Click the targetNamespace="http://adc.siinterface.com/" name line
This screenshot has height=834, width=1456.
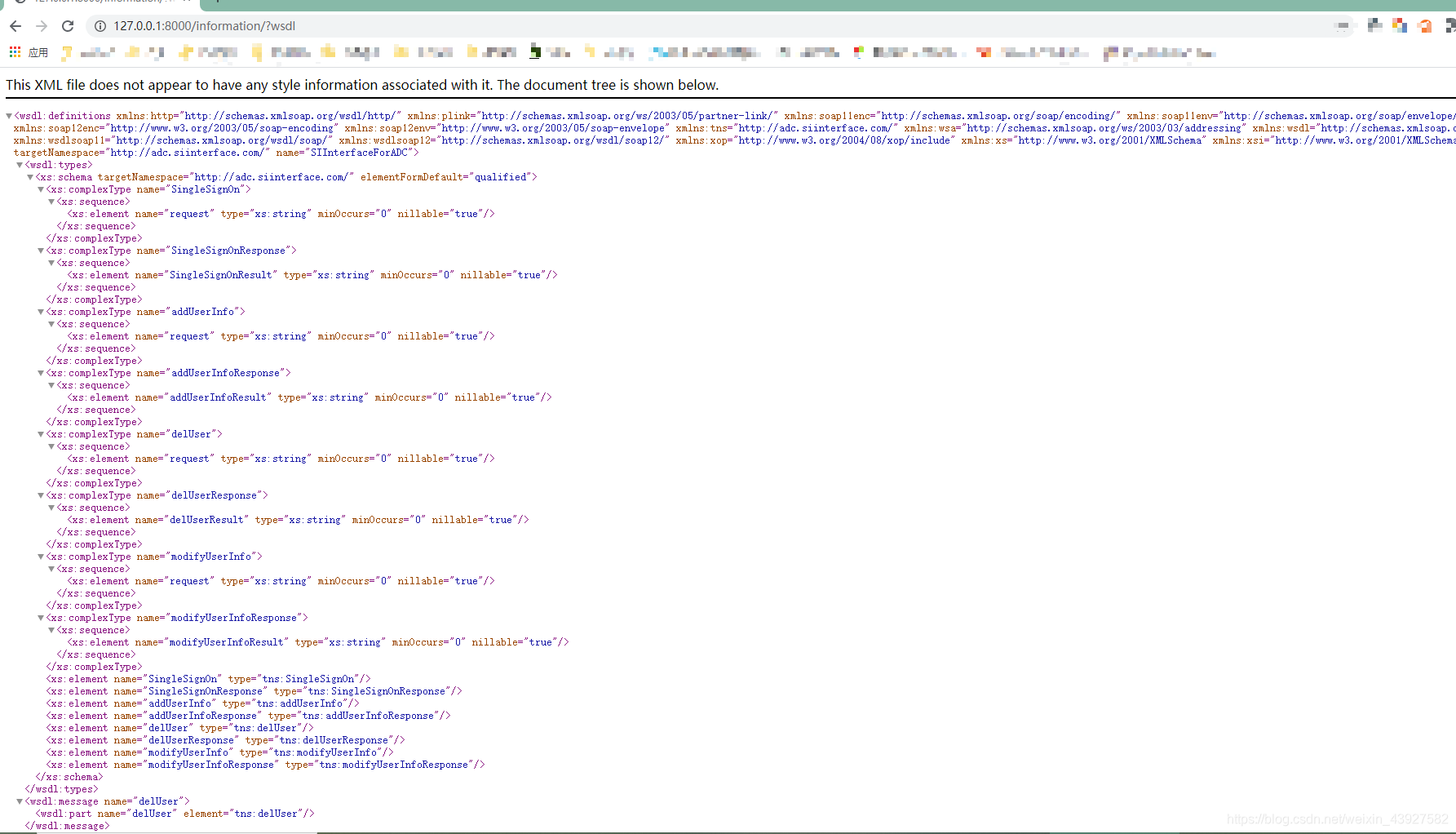(x=216, y=153)
